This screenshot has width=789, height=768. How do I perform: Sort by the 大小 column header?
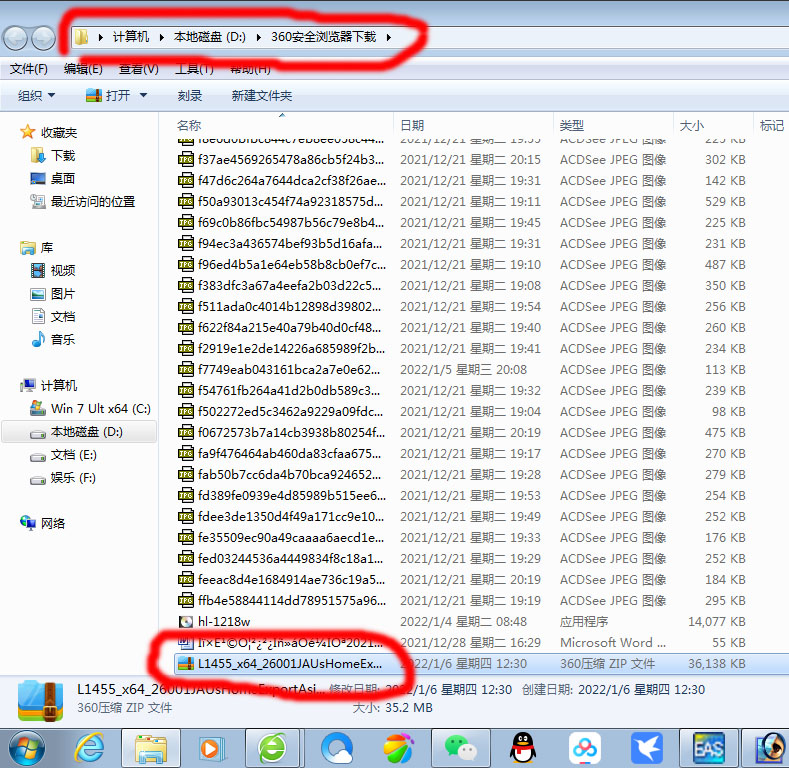click(x=692, y=125)
